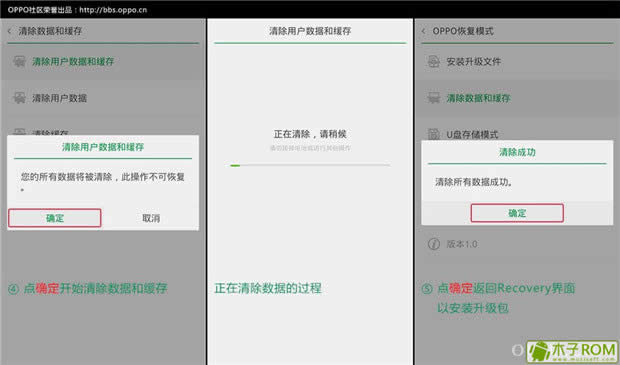Click 正在清除，请稍候 message
The width and height of the screenshot is (620, 365).
pos(310,134)
